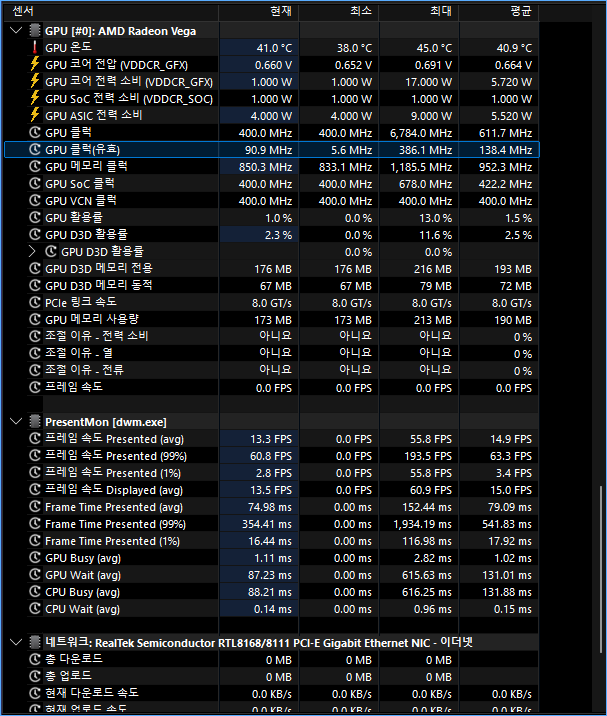Screen dimensions: 607x716
Task: Click the clock icon beside GPU 활용률
Action: 35,217
